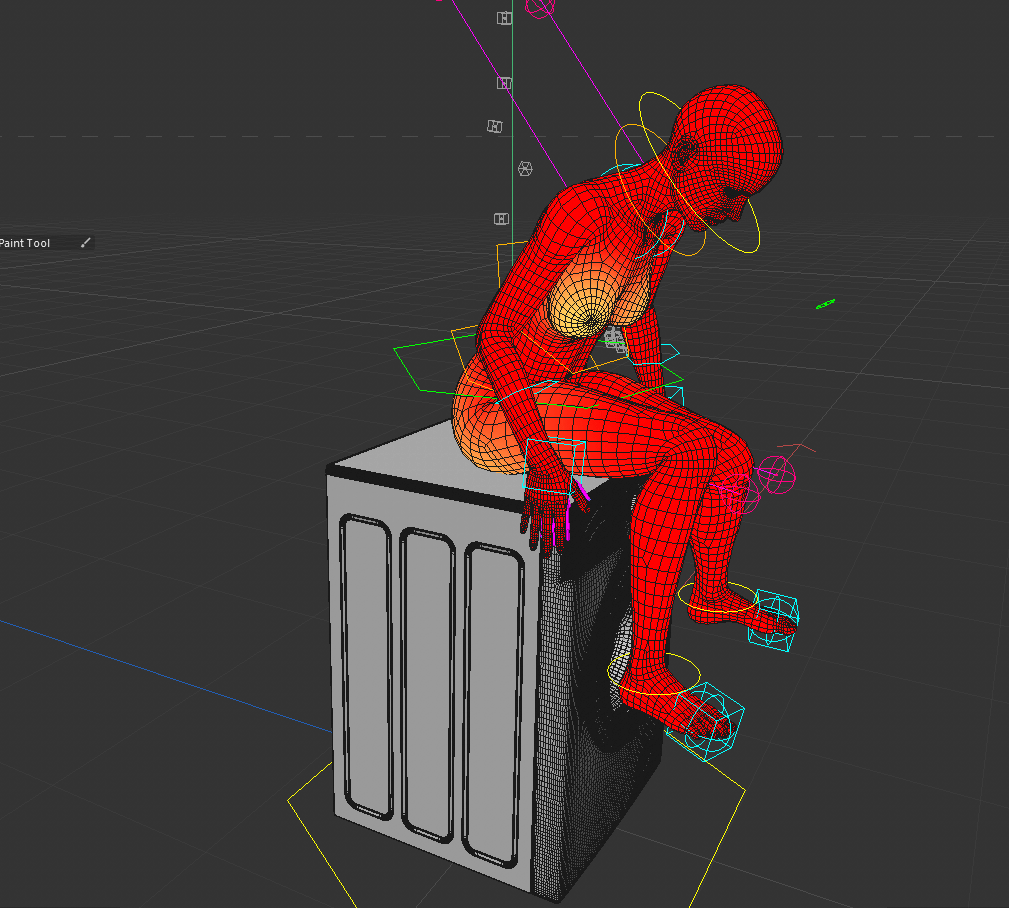Select the lowest grey null box near the shoulder
Image resolution: width=1009 pixels, height=908 pixels.
click(501, 219)
